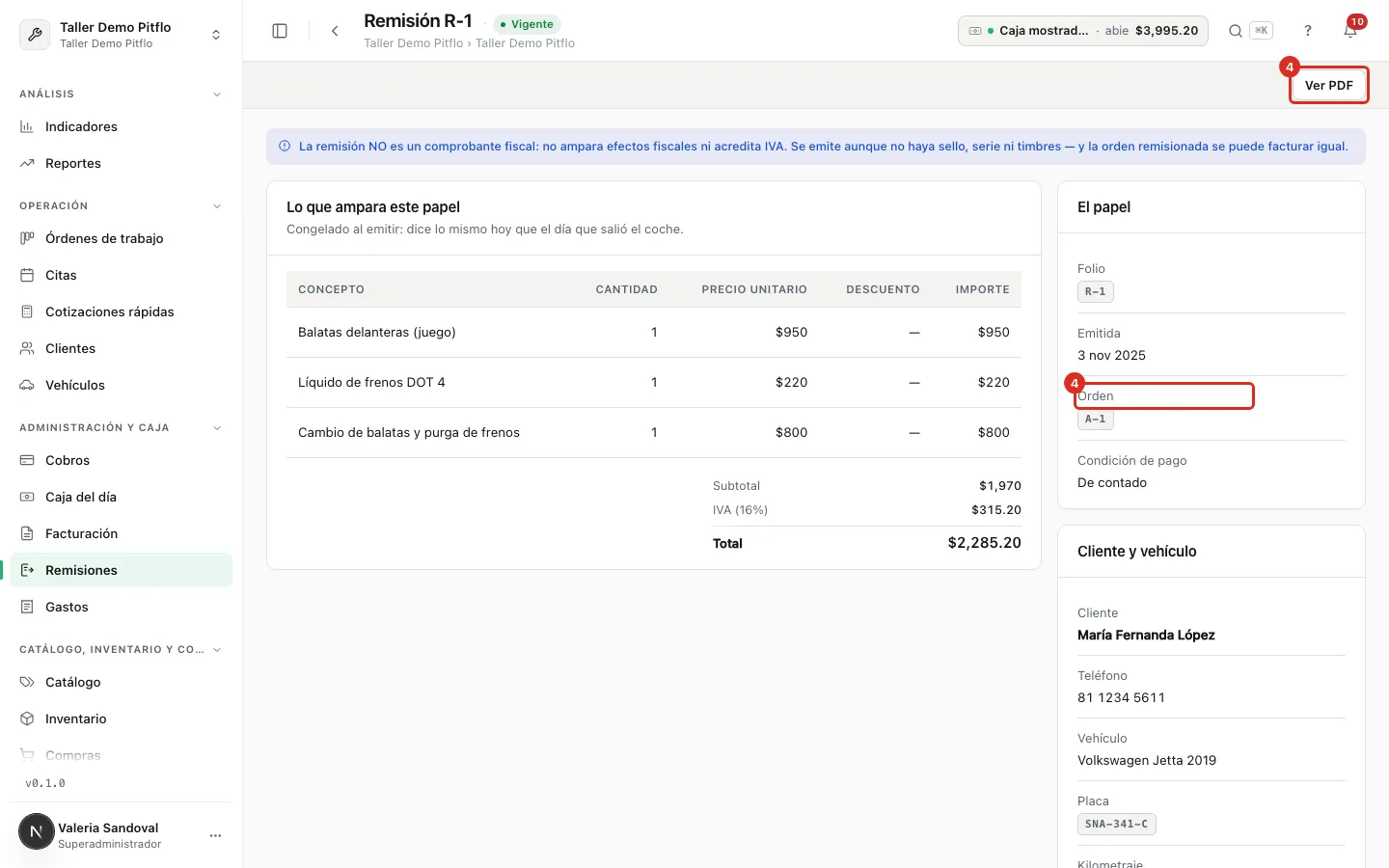The image size is (1389, 868).
Task: Select Remisiones in the sidebar
Action: click(x=122, y=570)
